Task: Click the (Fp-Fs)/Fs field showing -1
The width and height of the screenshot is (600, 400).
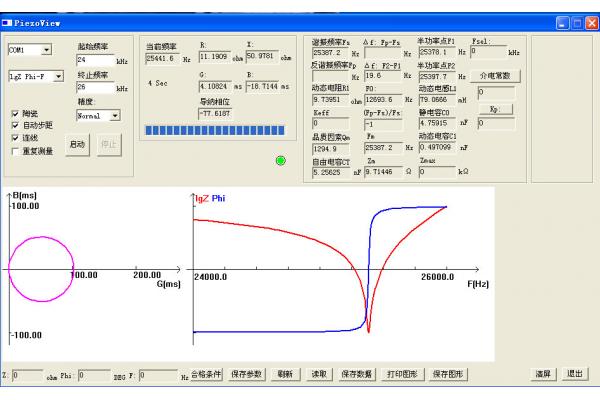Action: [383, 124]
